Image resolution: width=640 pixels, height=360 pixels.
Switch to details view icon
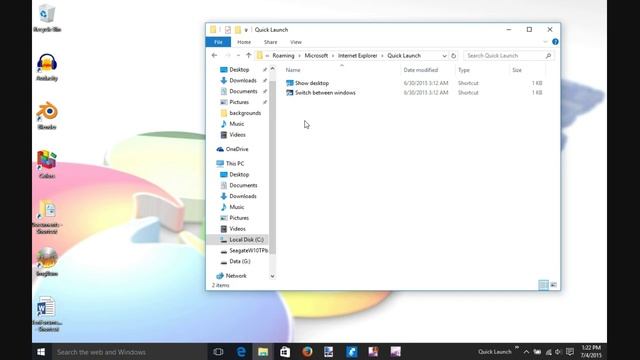(x=543, y=285)
